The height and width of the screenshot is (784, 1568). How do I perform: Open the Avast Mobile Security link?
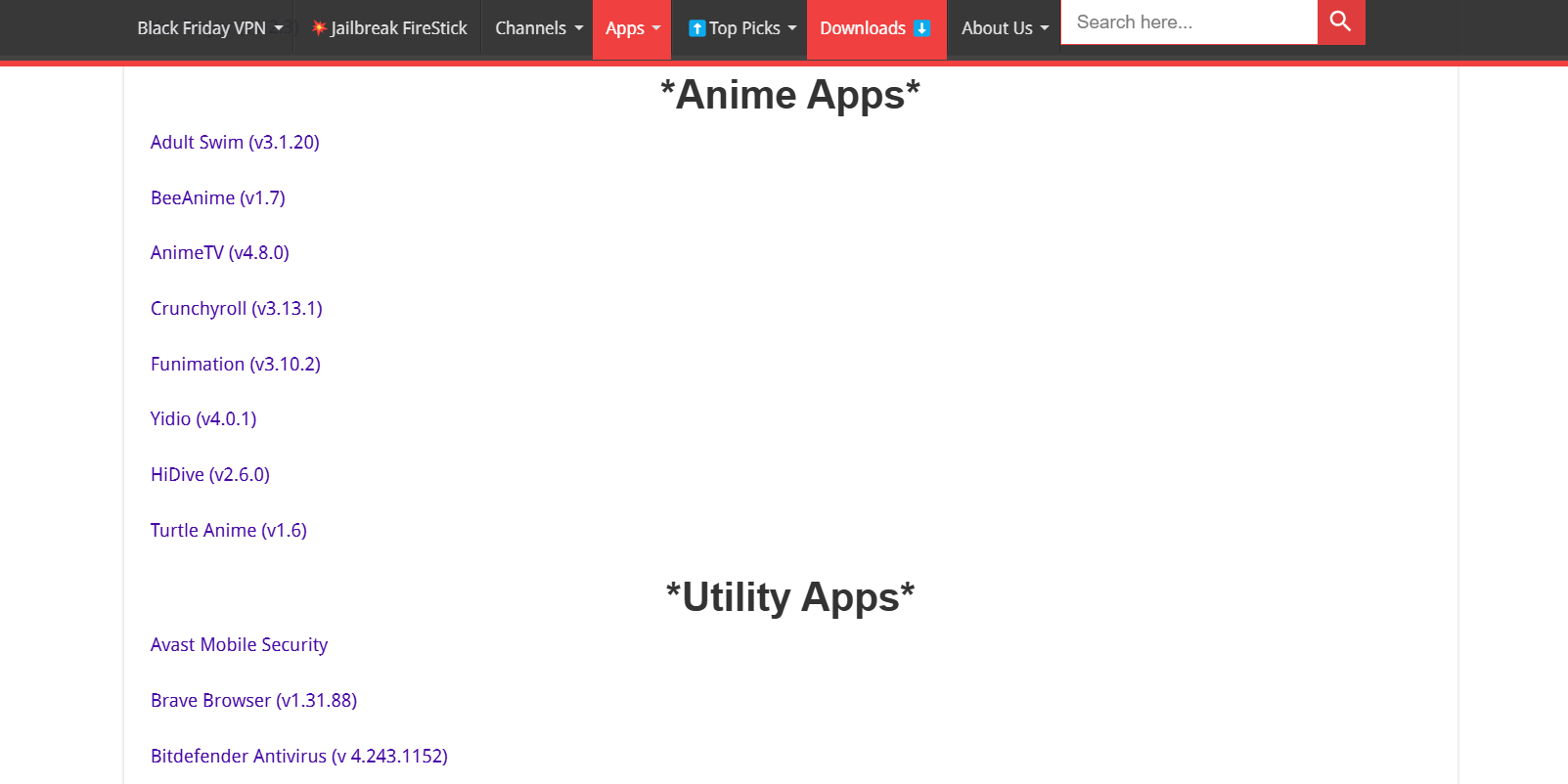tap(240, 644)
